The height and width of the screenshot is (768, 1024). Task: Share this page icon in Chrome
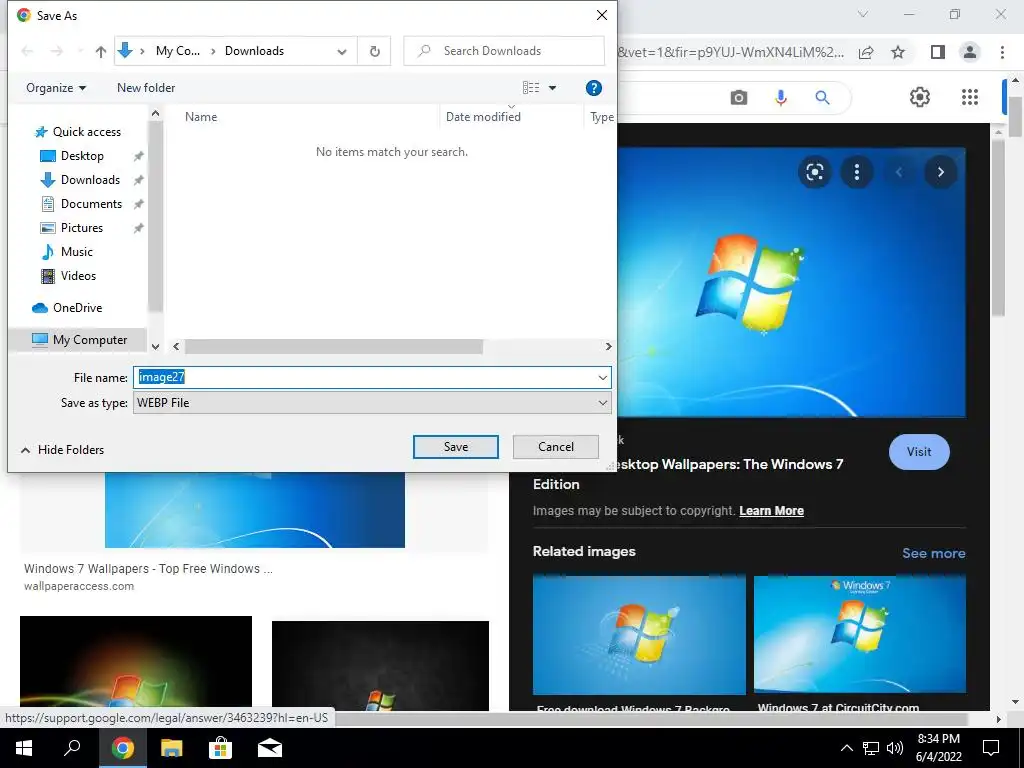pos(866,52)
